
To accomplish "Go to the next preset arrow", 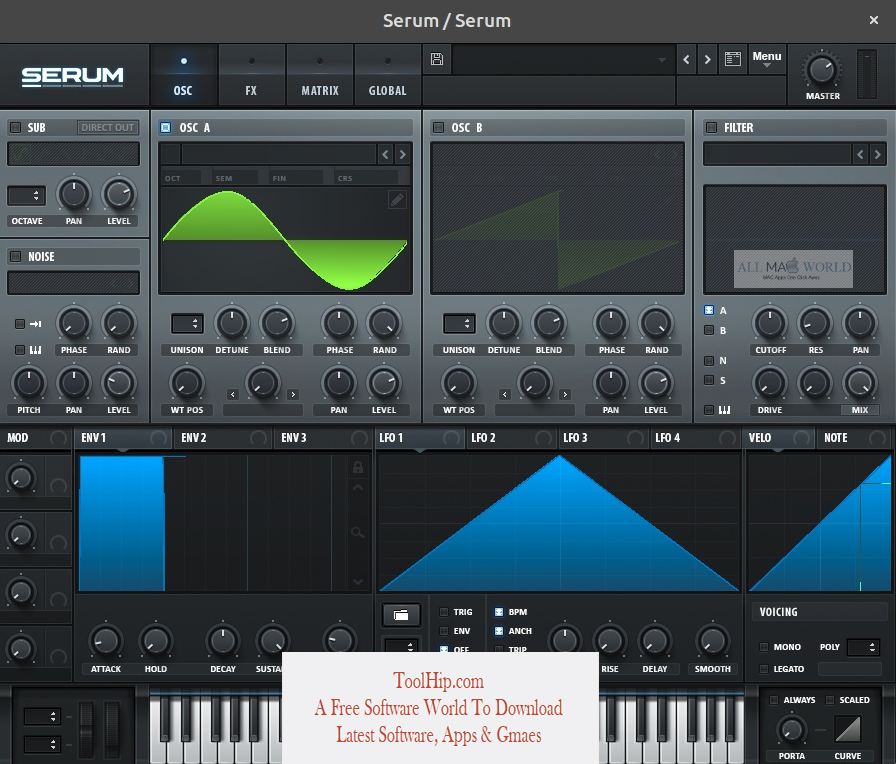I will (707, 59).
